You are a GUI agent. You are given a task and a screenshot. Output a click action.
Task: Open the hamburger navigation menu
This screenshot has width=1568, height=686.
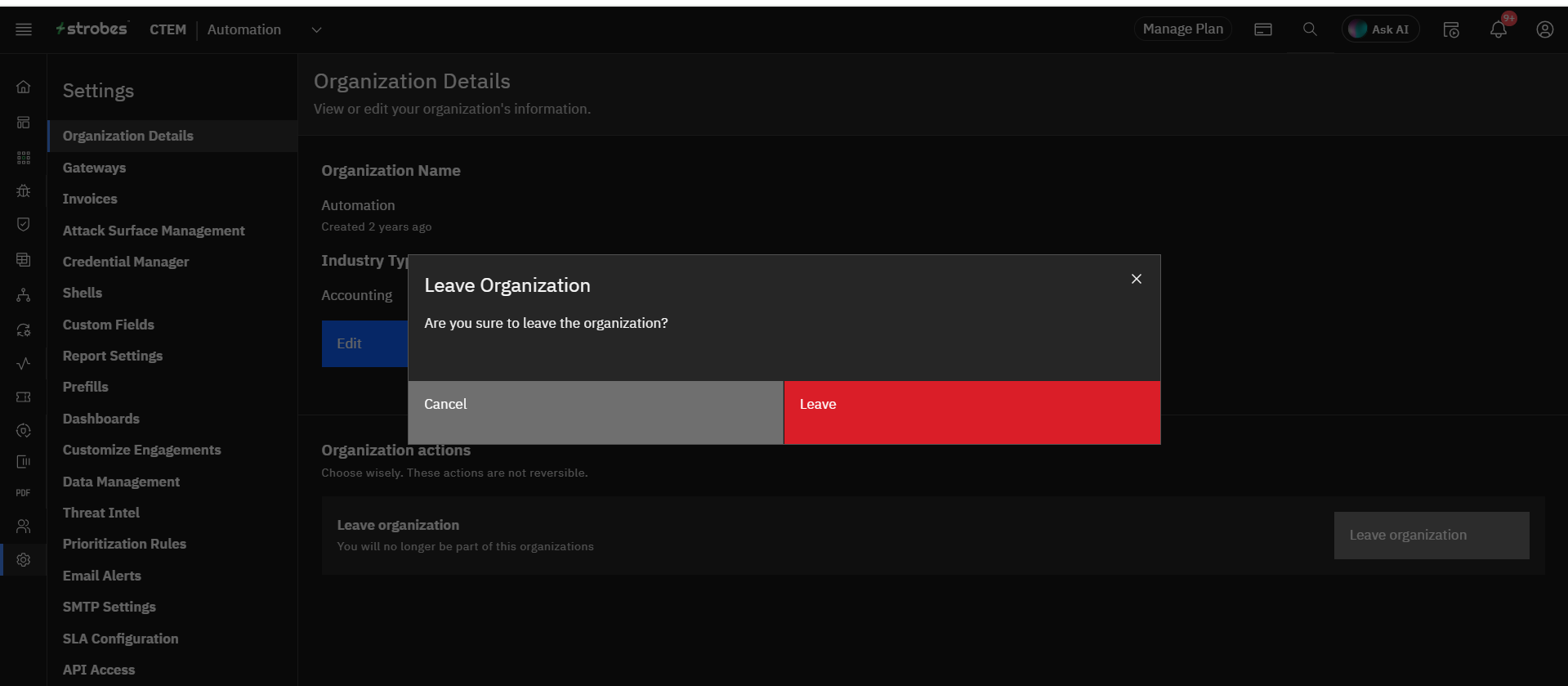24,29
